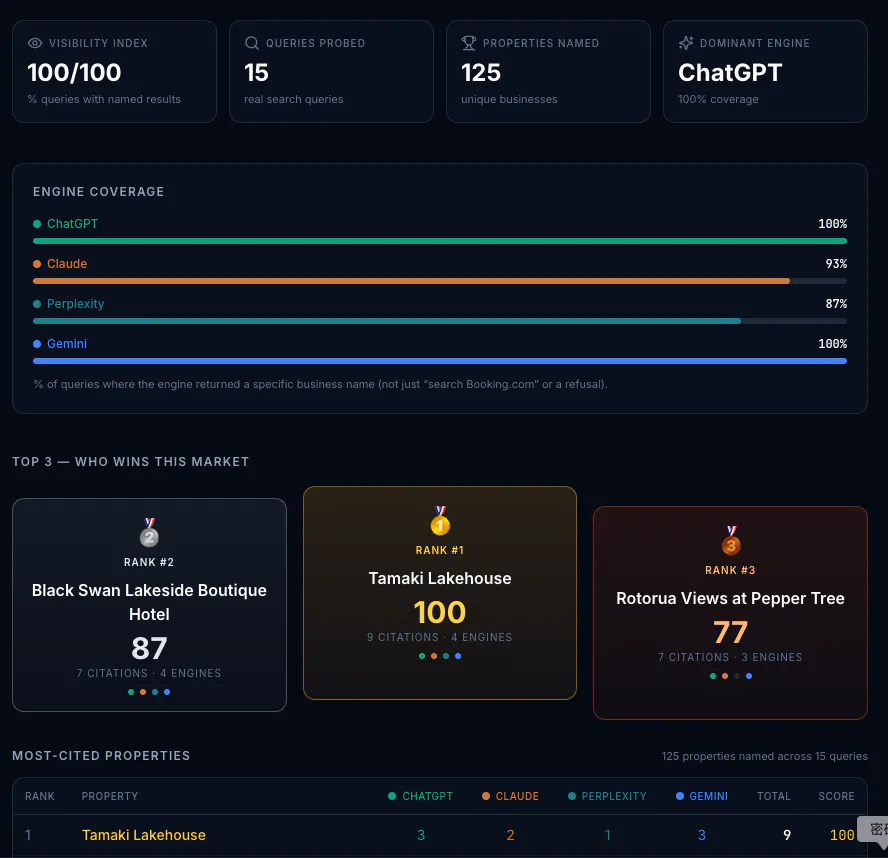Click the MOST-CITED PROPERTIES heading
Image resolution: width=888 pixels, height=858 pixels.
[101, 755]
